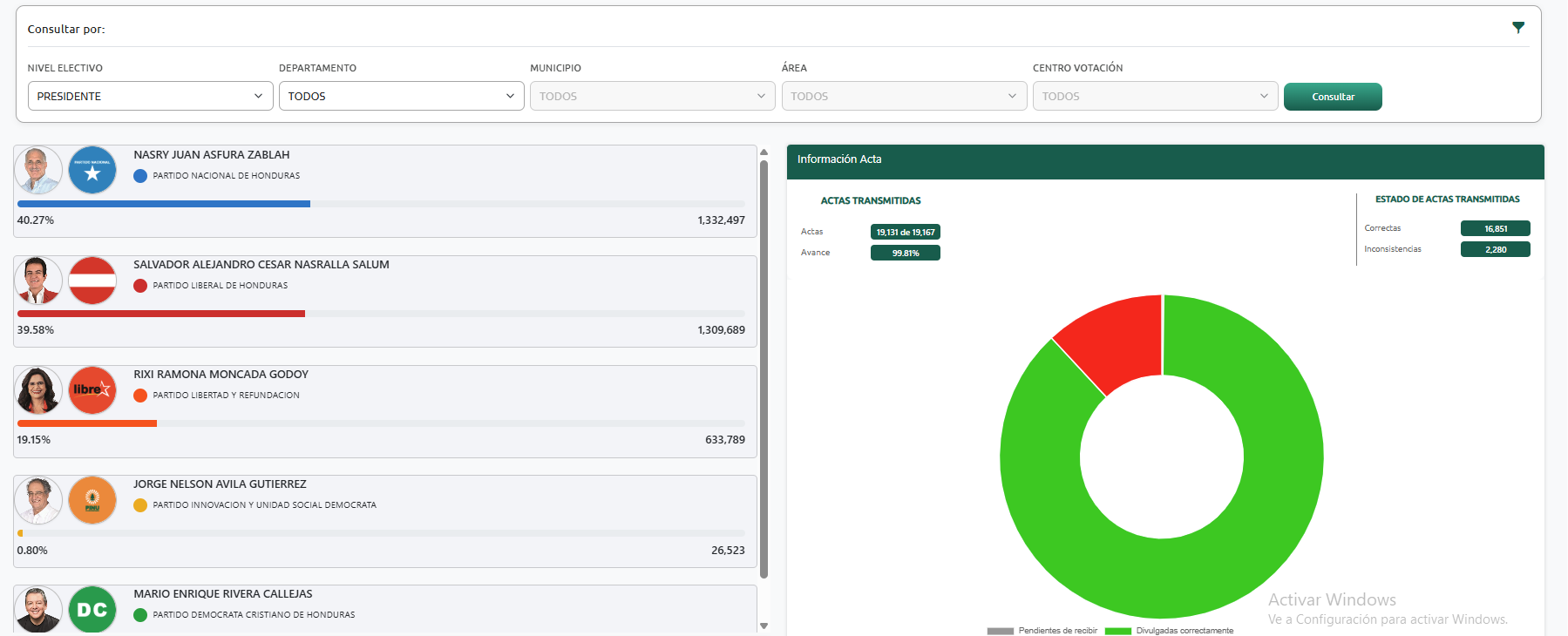Viewport: 1568px width, 636px height.
Task: Click the Partido Liberal flag logo
Action: (92, 281)
